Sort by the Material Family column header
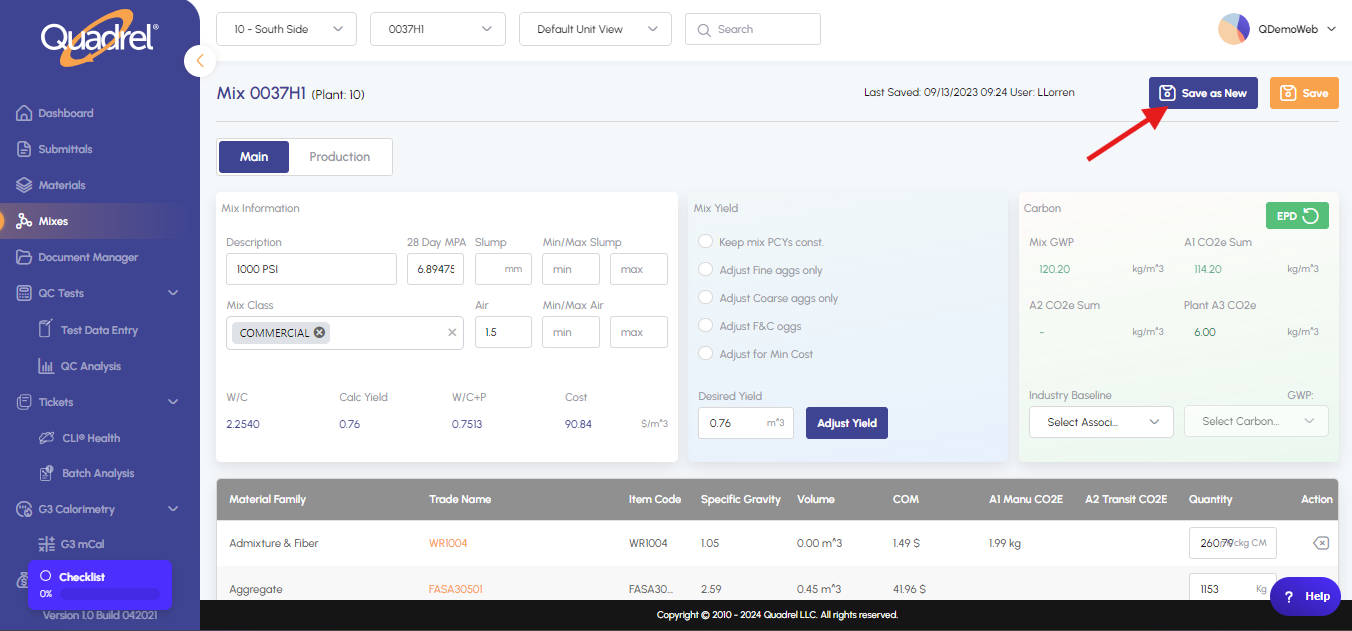 coord(268,499)
